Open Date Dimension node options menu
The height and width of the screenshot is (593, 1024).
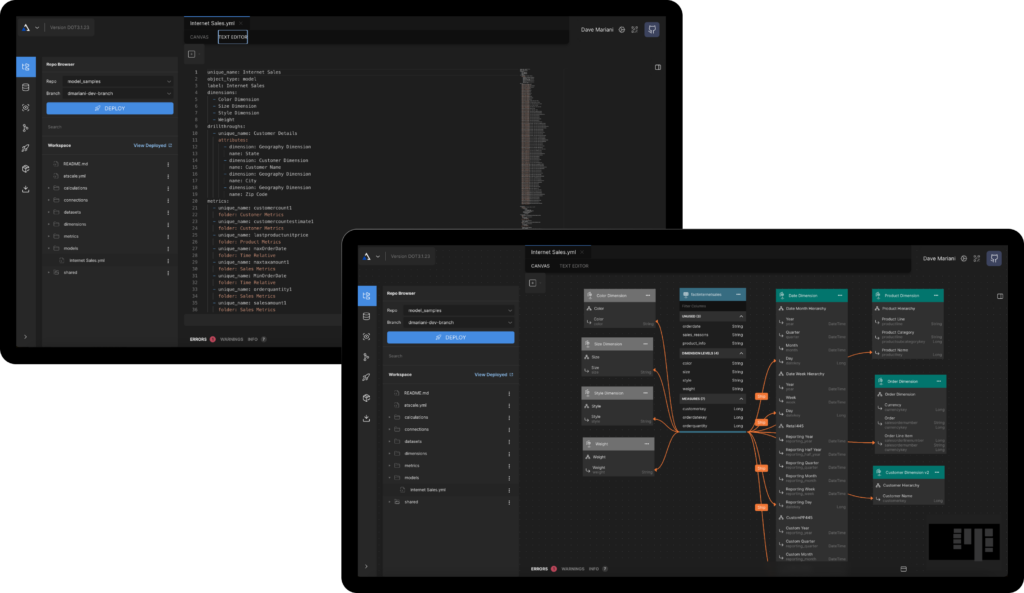pyautogui.click(x=840, y=295)
